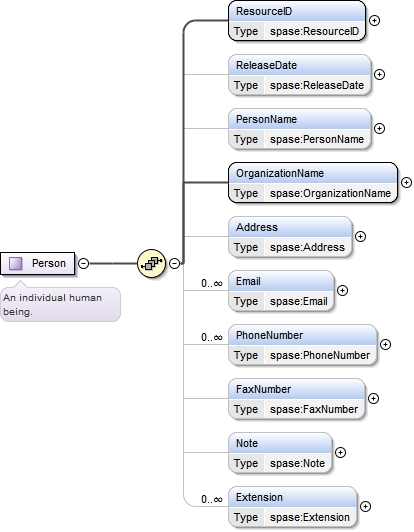Image resolution: width=414 pixels, height=532 pixels.
Task: Click the spase:OrganizationName type value
Action: pos(331,193)
